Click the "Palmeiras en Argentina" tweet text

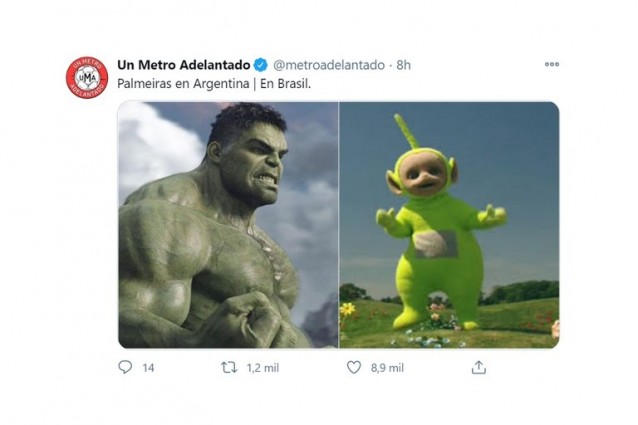click(x=177, y=83)
